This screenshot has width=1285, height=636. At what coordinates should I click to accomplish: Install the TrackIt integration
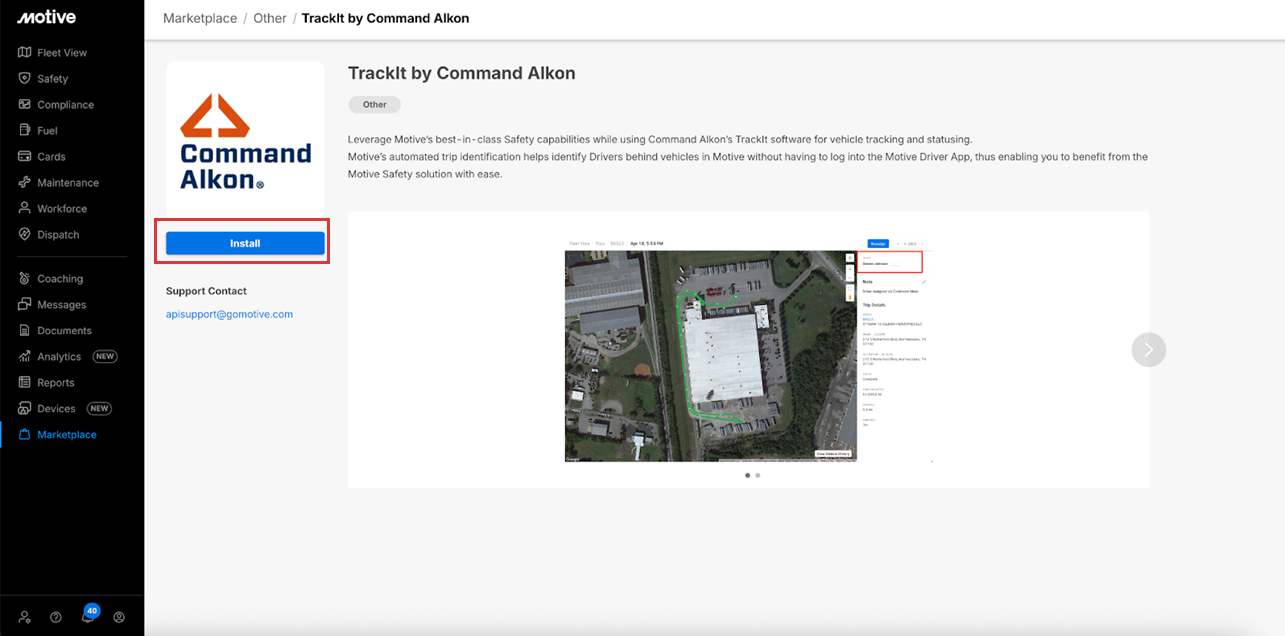pos(245,243)
